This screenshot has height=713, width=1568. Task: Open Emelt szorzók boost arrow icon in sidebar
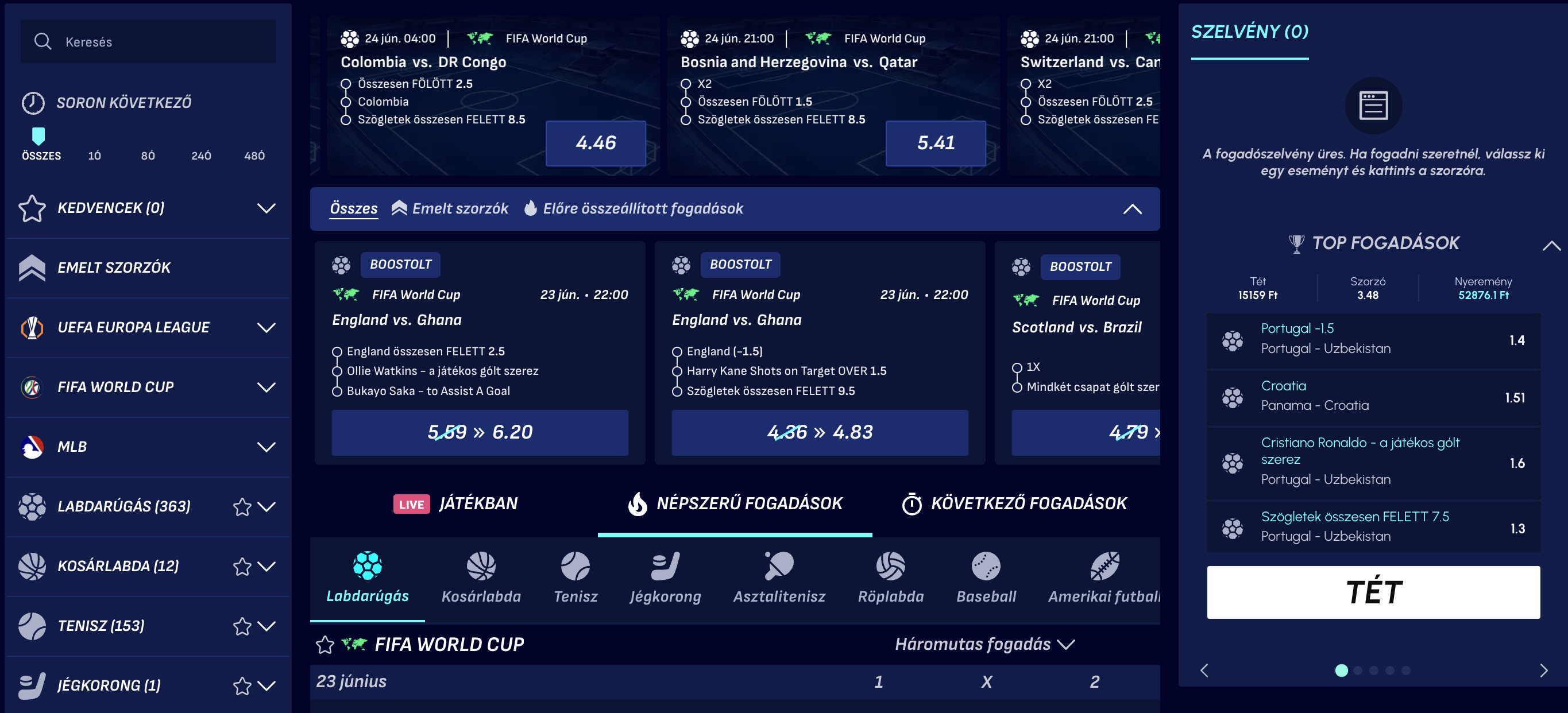[32, 268]
